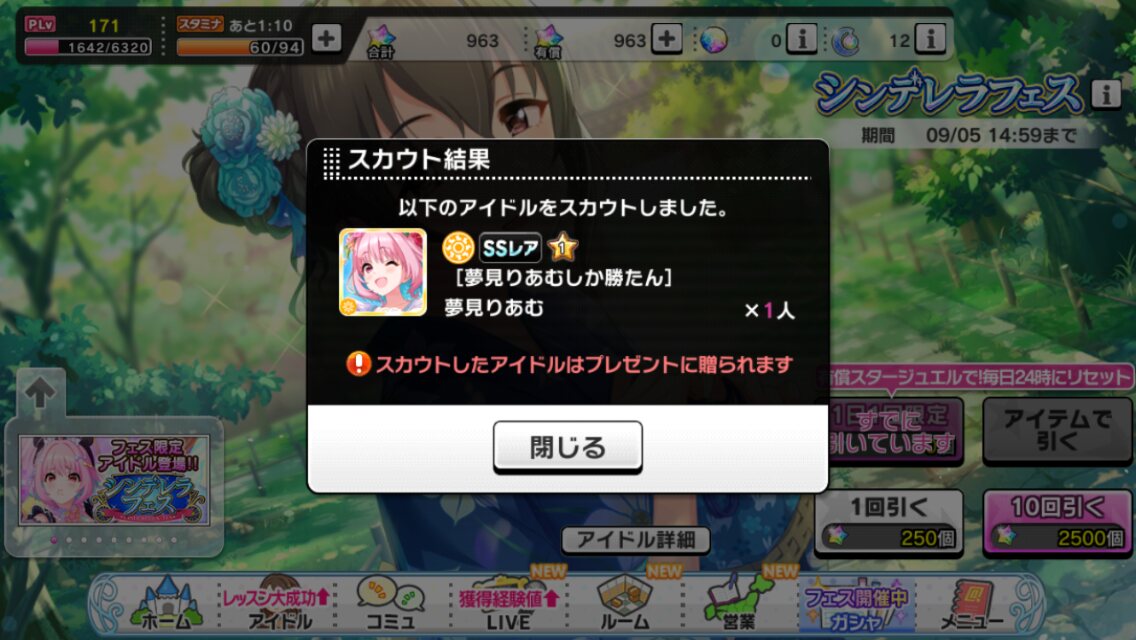
Task: Open the 営業 map icon
Action: pos(739,603)
